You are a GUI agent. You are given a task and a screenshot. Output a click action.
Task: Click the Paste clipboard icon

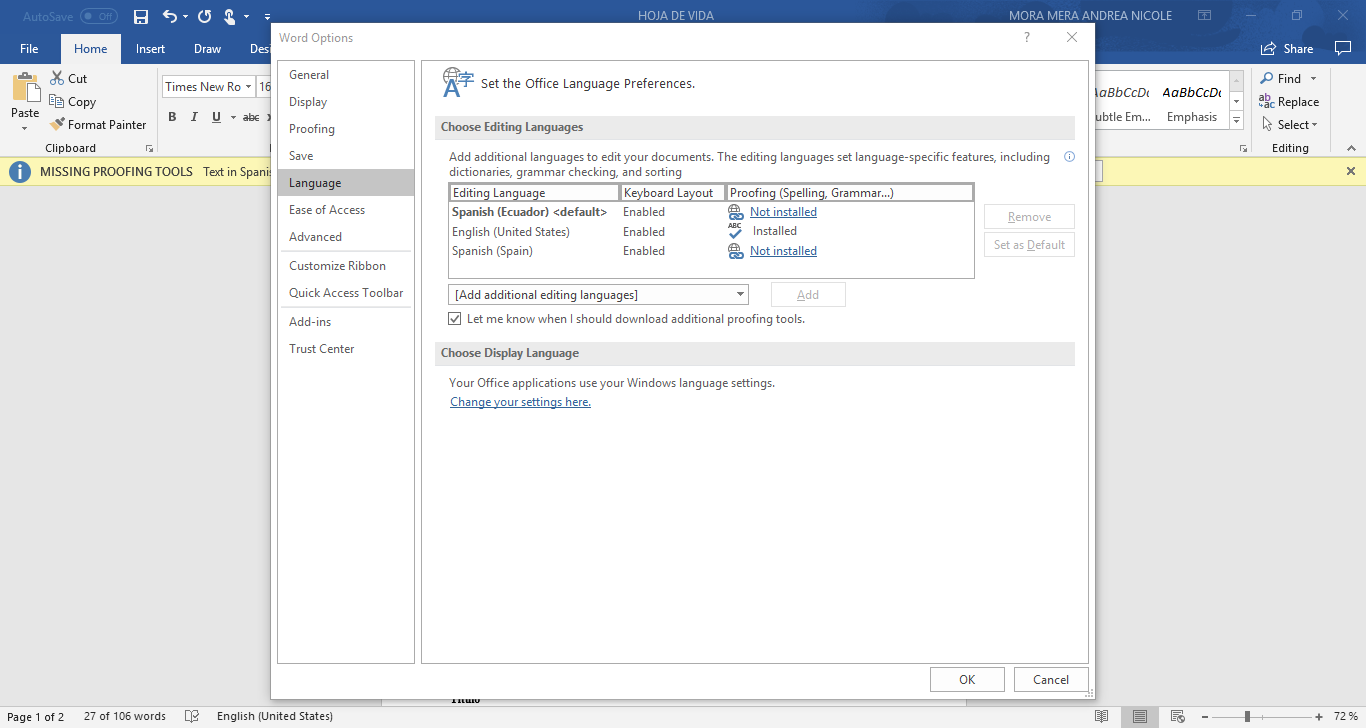pos(25,88)
